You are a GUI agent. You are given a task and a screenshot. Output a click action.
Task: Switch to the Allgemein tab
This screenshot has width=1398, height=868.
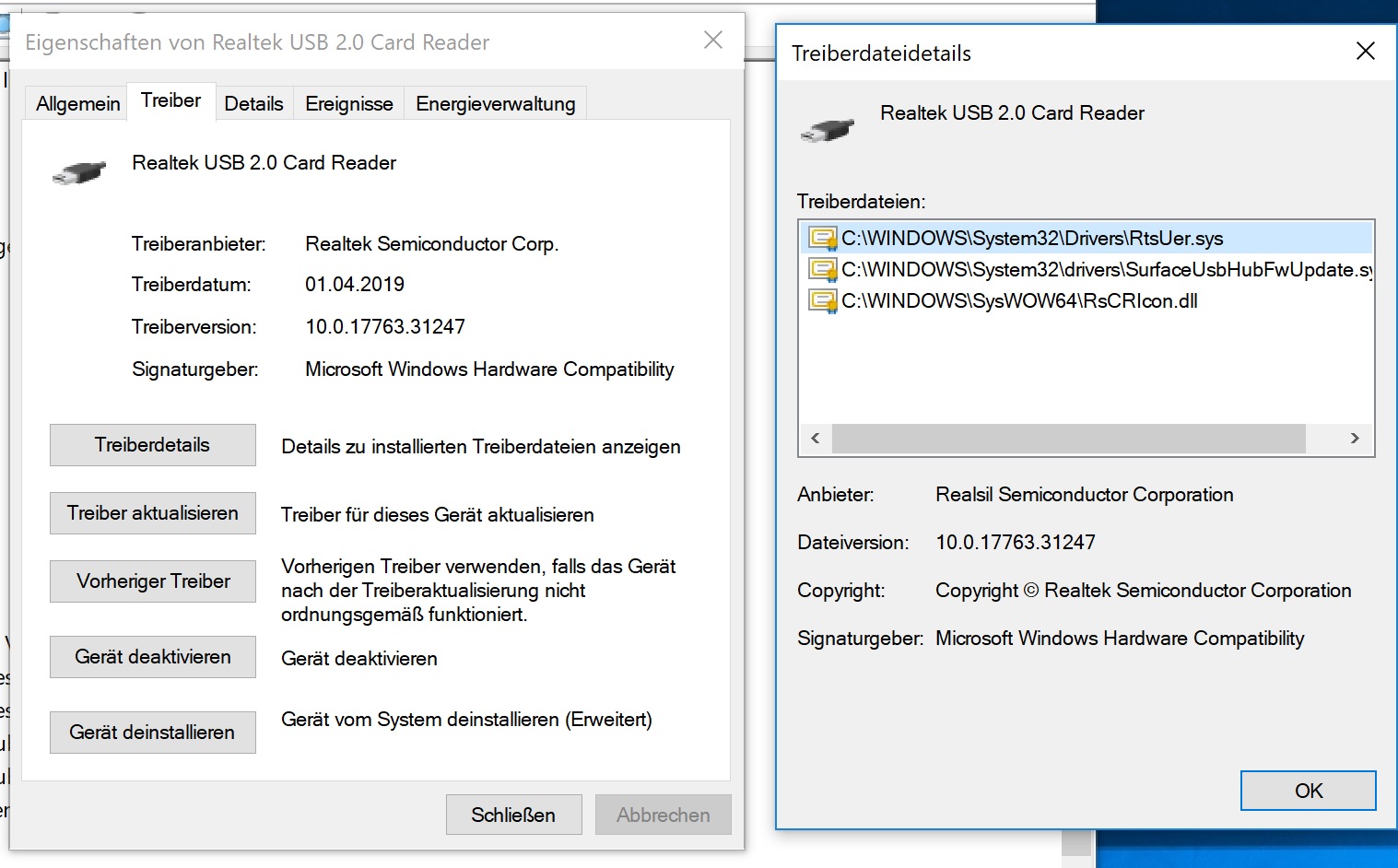[78, 104]
